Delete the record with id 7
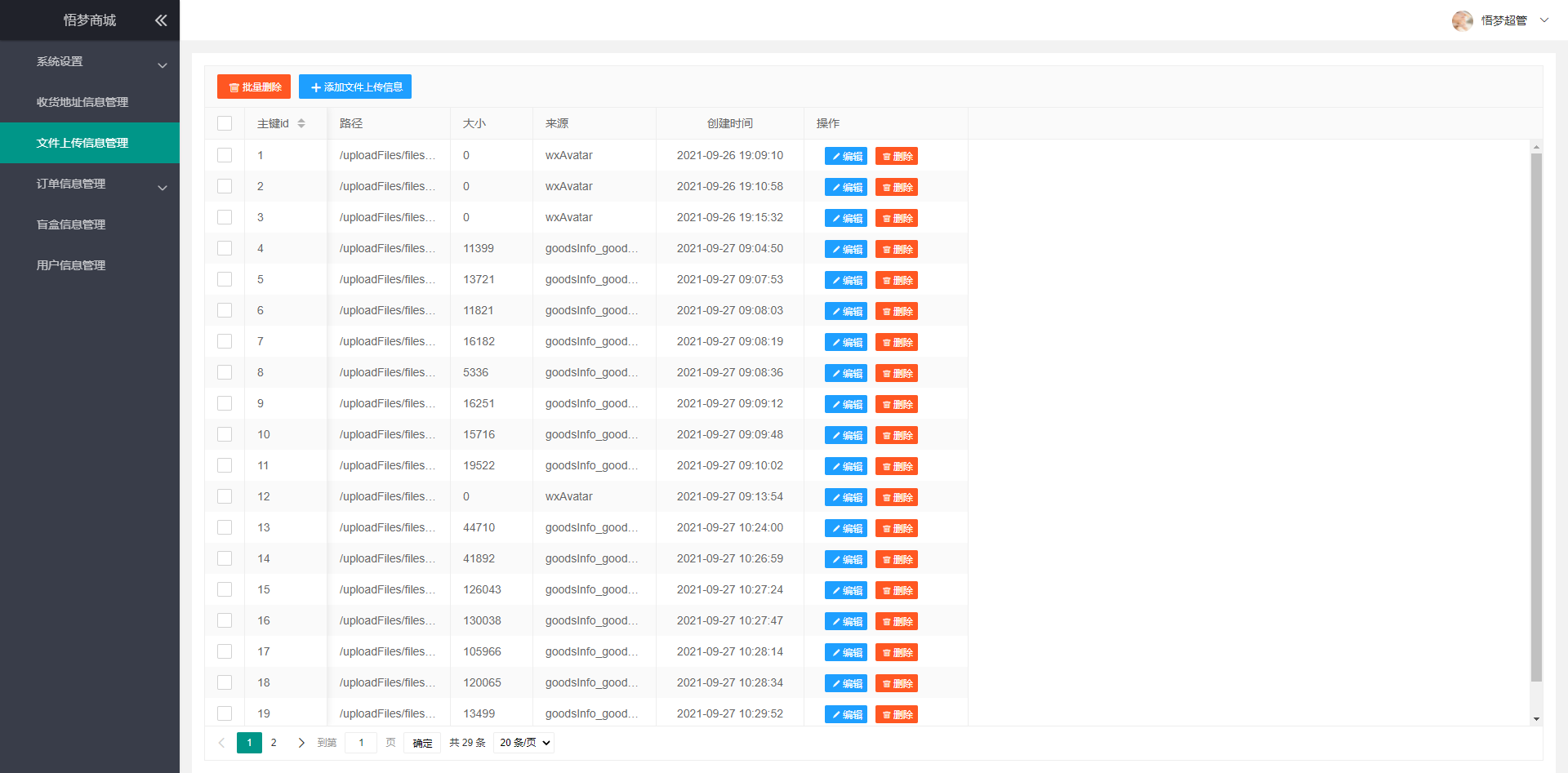The height and width of the screenshot is (773, 1568). tap(897, 342)
